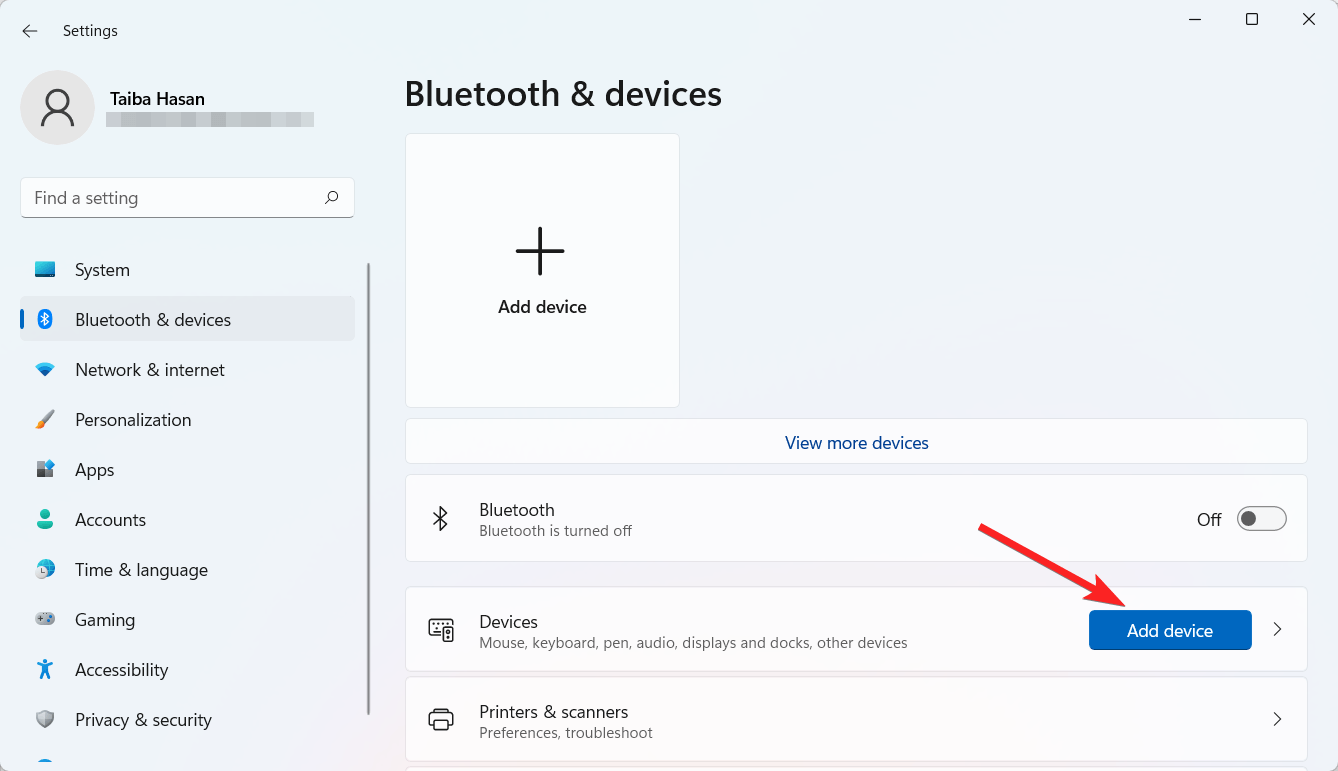Maximize the Settings window
Viewport: 1338px width, 771px height.
(x=1251, y=19)
